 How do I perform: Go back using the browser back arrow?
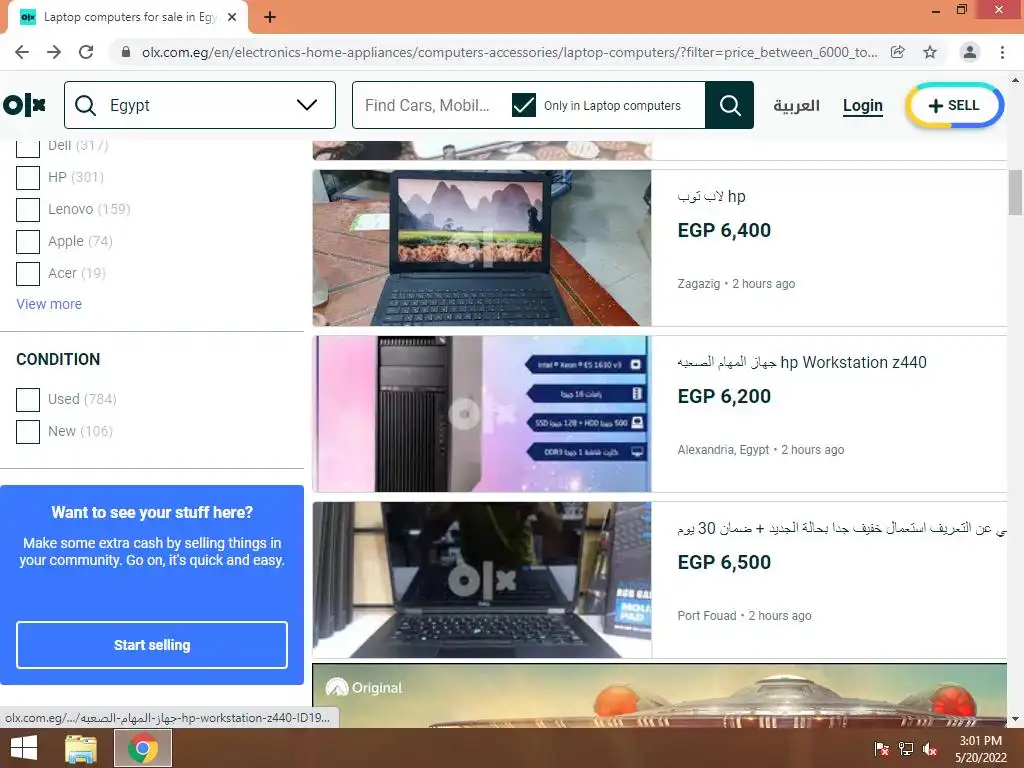[22, 52]
